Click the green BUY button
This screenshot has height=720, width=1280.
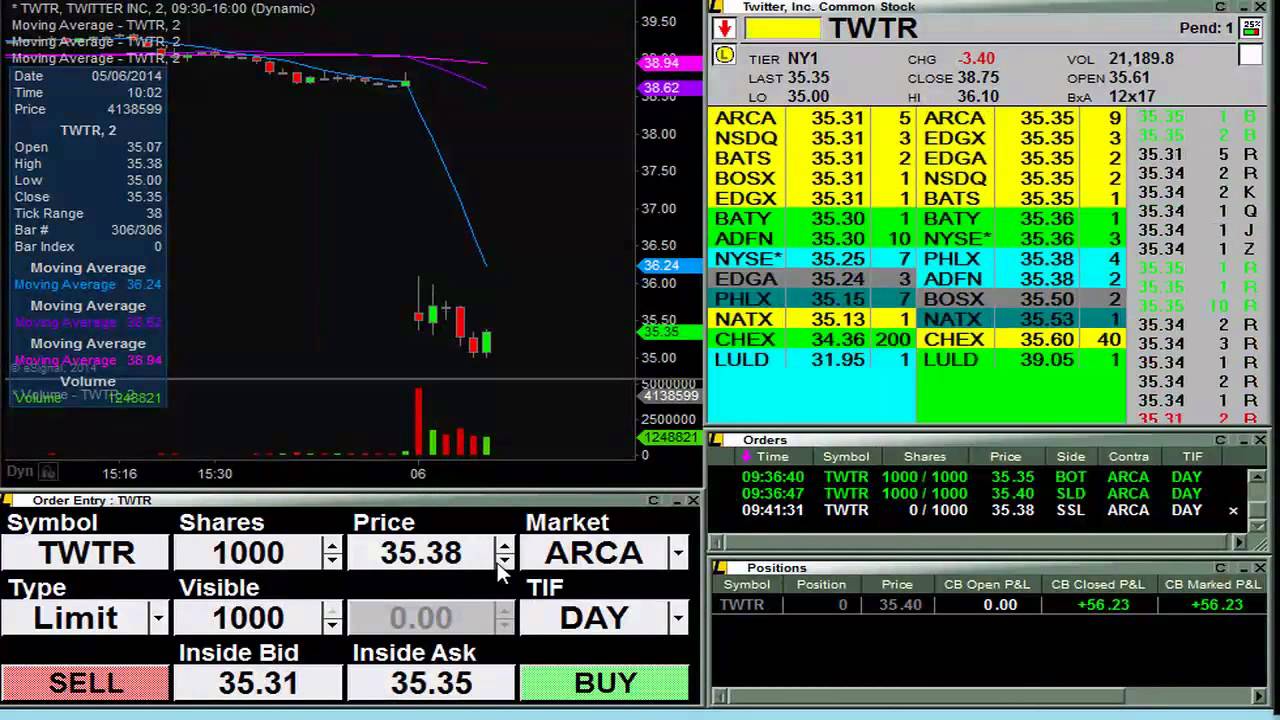point(605,683)
